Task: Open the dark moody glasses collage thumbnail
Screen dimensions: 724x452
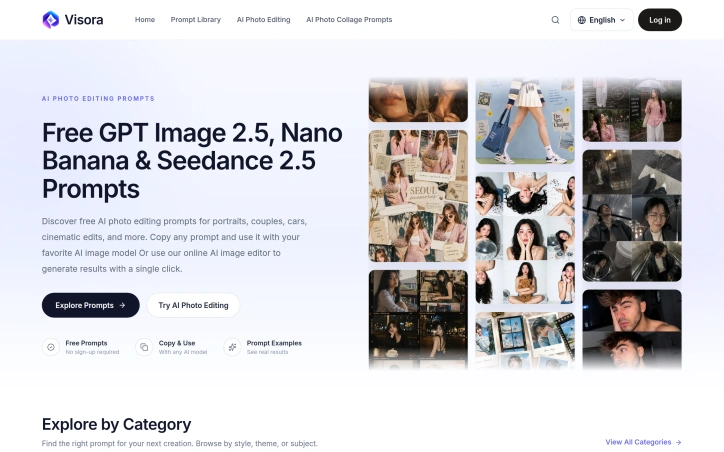Action: pos(632,216)
